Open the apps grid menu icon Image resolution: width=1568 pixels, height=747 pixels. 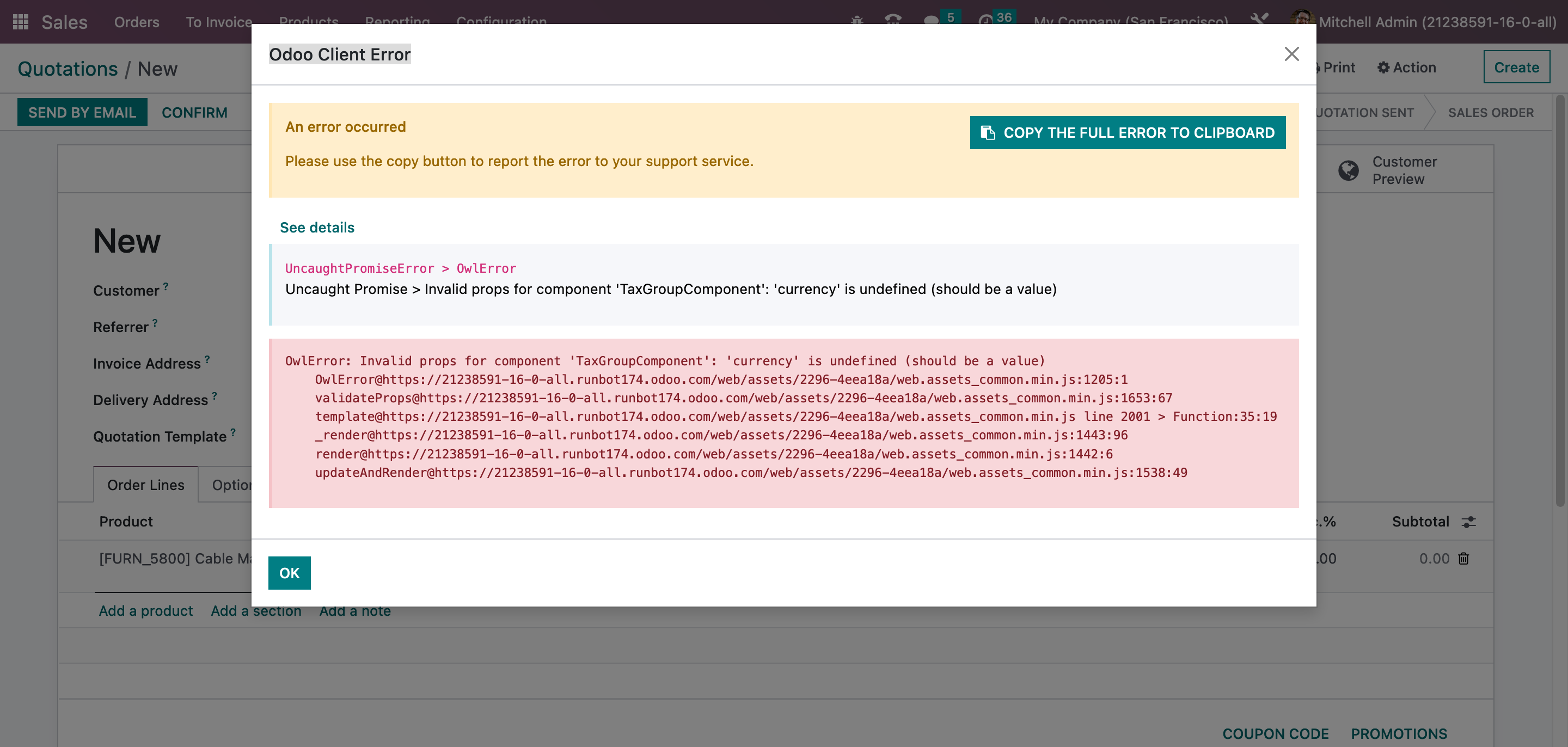tap(21, 22)
